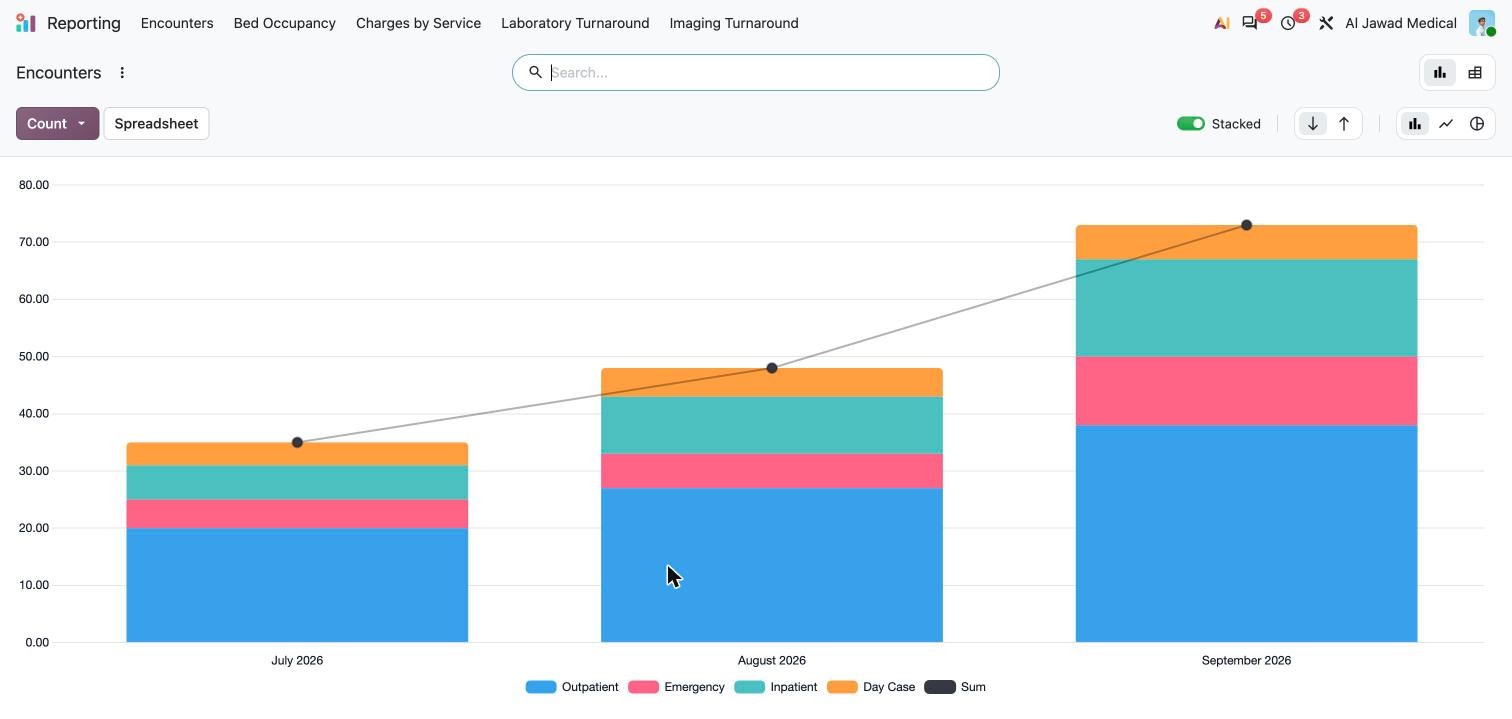Open the Encounters menu

click(177, 23)
